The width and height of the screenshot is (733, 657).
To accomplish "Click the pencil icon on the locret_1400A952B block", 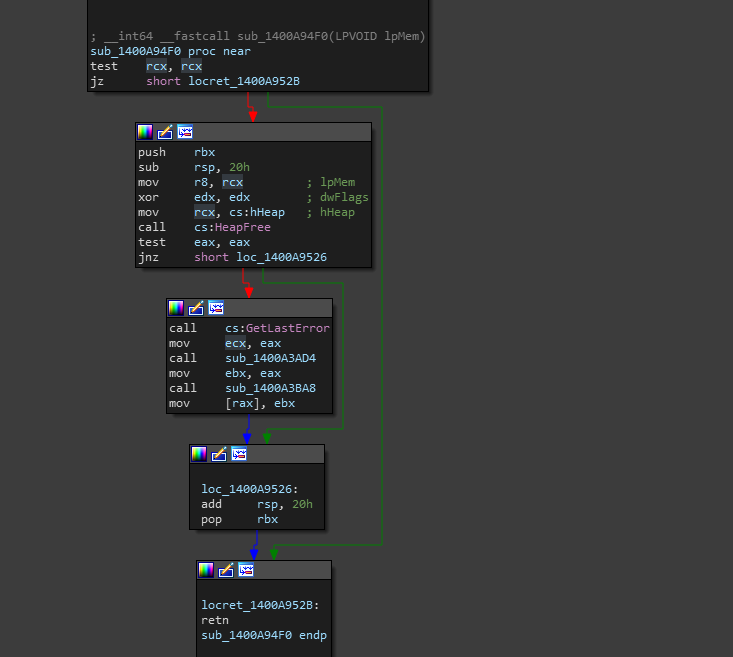I will point(226,570).
